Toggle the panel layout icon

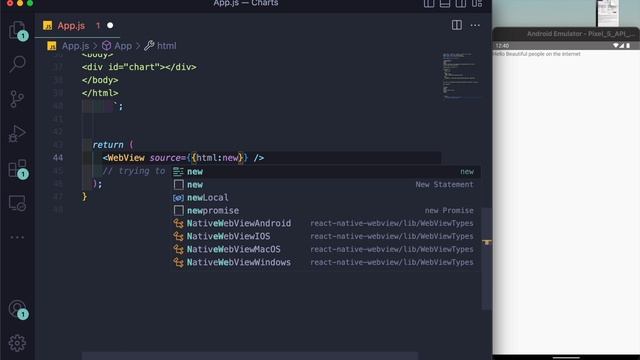pos(445,4)
